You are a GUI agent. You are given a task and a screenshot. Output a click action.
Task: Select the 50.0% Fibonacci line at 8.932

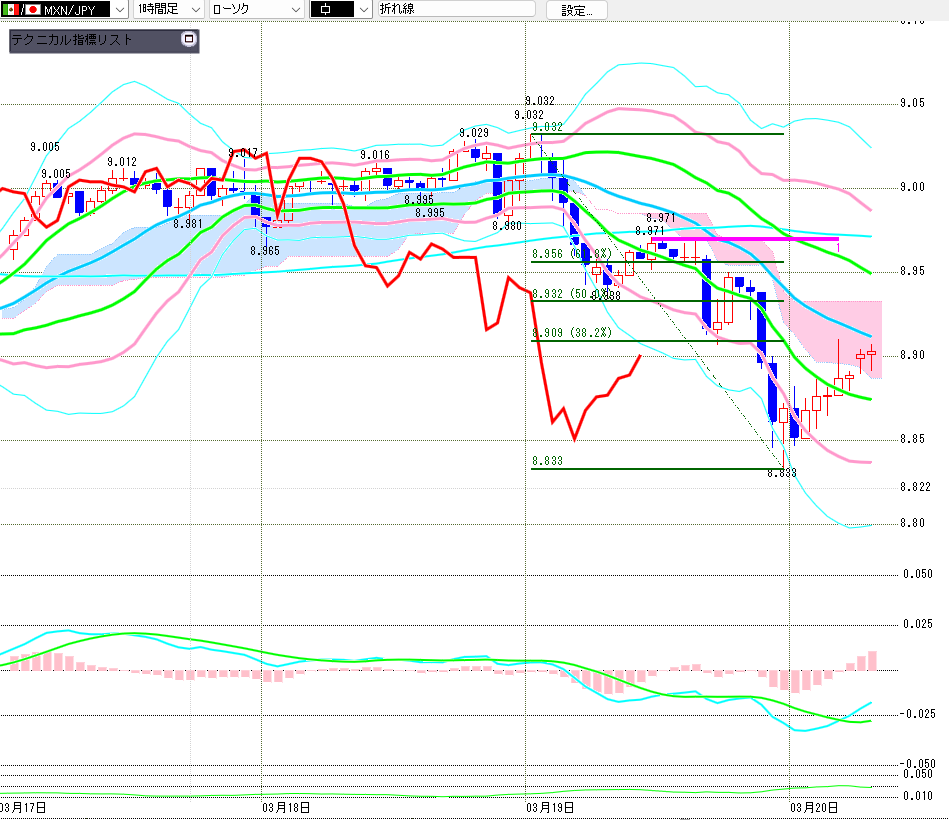click(x=700, y=301)
